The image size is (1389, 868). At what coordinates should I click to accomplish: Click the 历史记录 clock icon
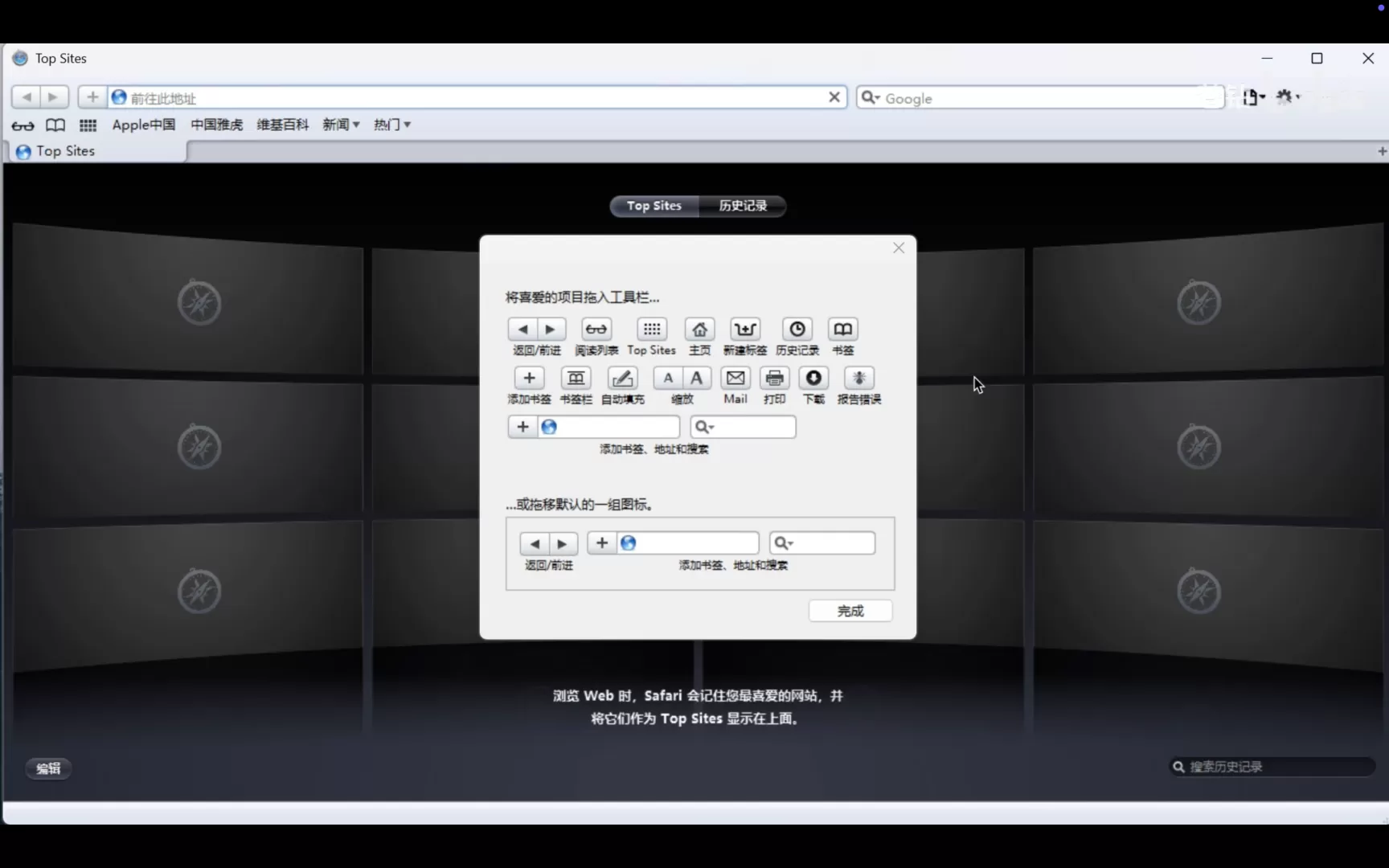796,329
